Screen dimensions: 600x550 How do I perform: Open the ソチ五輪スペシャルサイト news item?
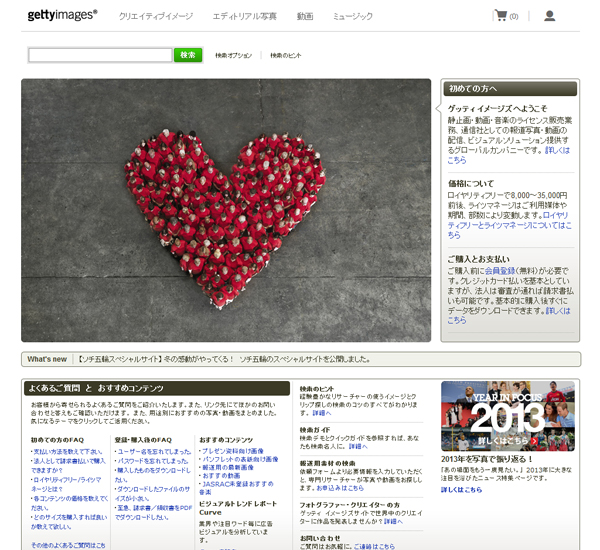click(x=224, y=359)
